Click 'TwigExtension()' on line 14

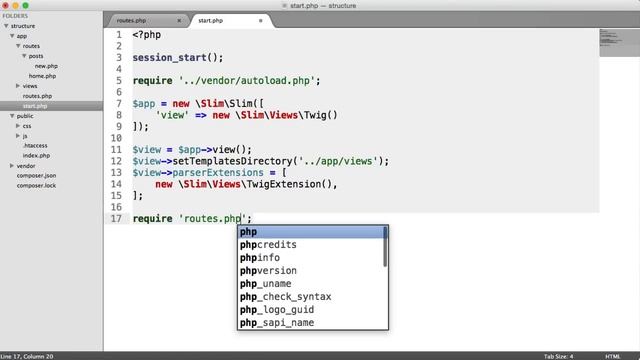(290, 184)
